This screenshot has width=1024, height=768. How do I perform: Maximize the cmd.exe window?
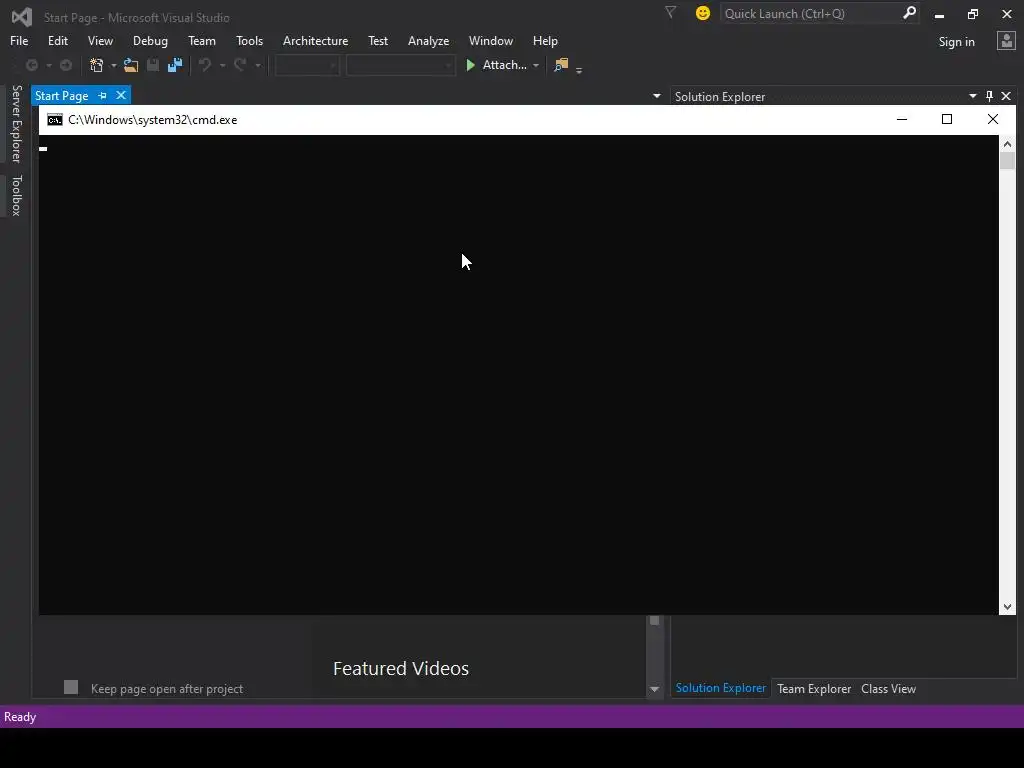(x=947, y=119)
